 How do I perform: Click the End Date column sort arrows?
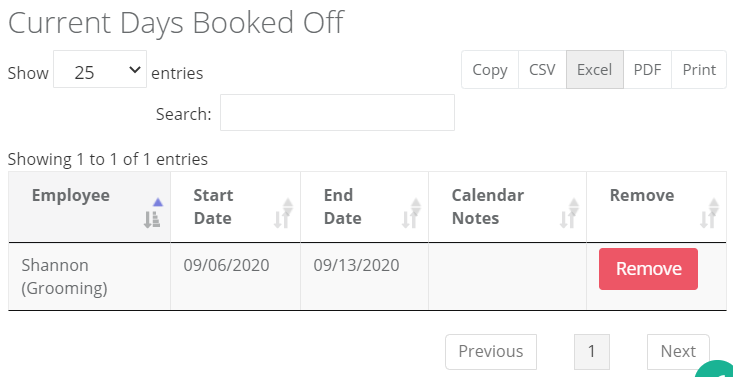tap(411, 213)
